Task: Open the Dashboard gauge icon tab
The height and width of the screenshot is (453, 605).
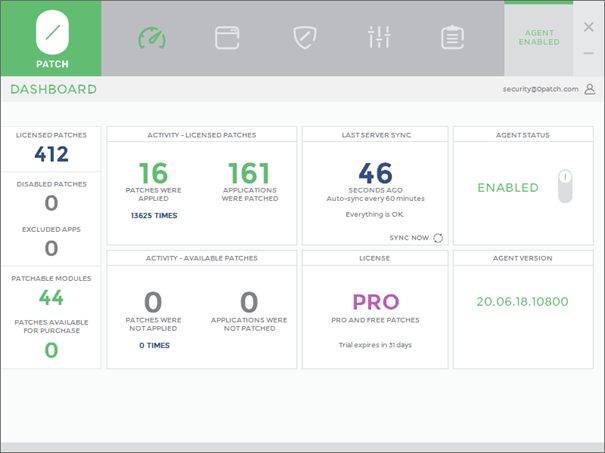Action: (152, 38)
